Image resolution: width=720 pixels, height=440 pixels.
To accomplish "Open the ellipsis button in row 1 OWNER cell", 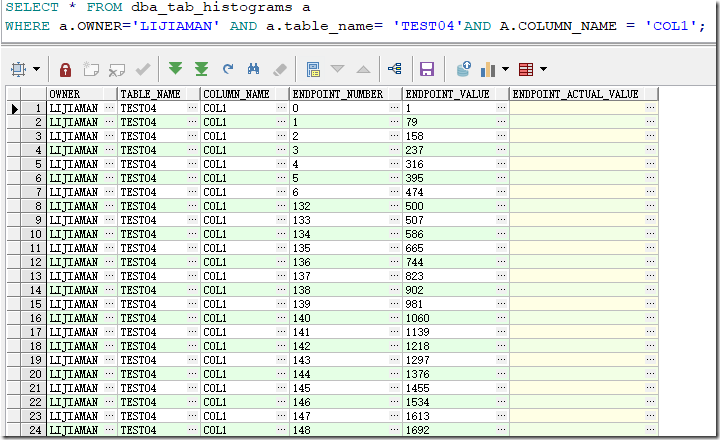I will (109, 108).
